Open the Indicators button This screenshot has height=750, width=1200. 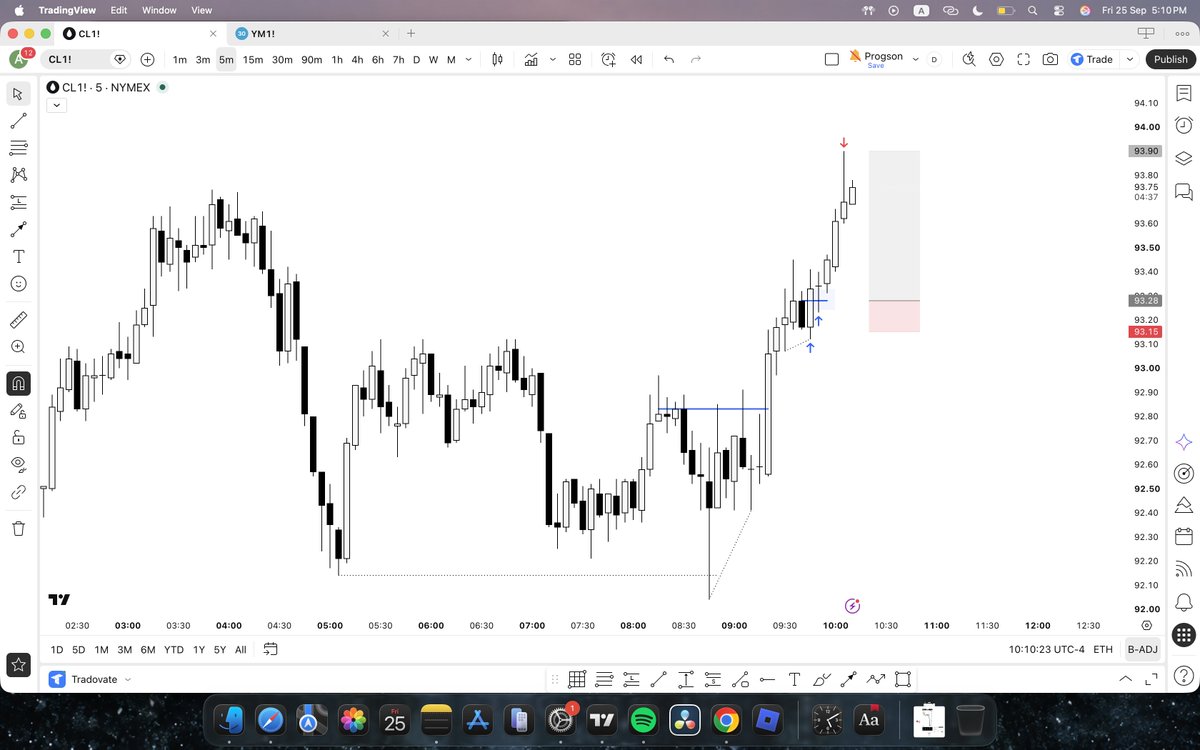tap(530, 60)
